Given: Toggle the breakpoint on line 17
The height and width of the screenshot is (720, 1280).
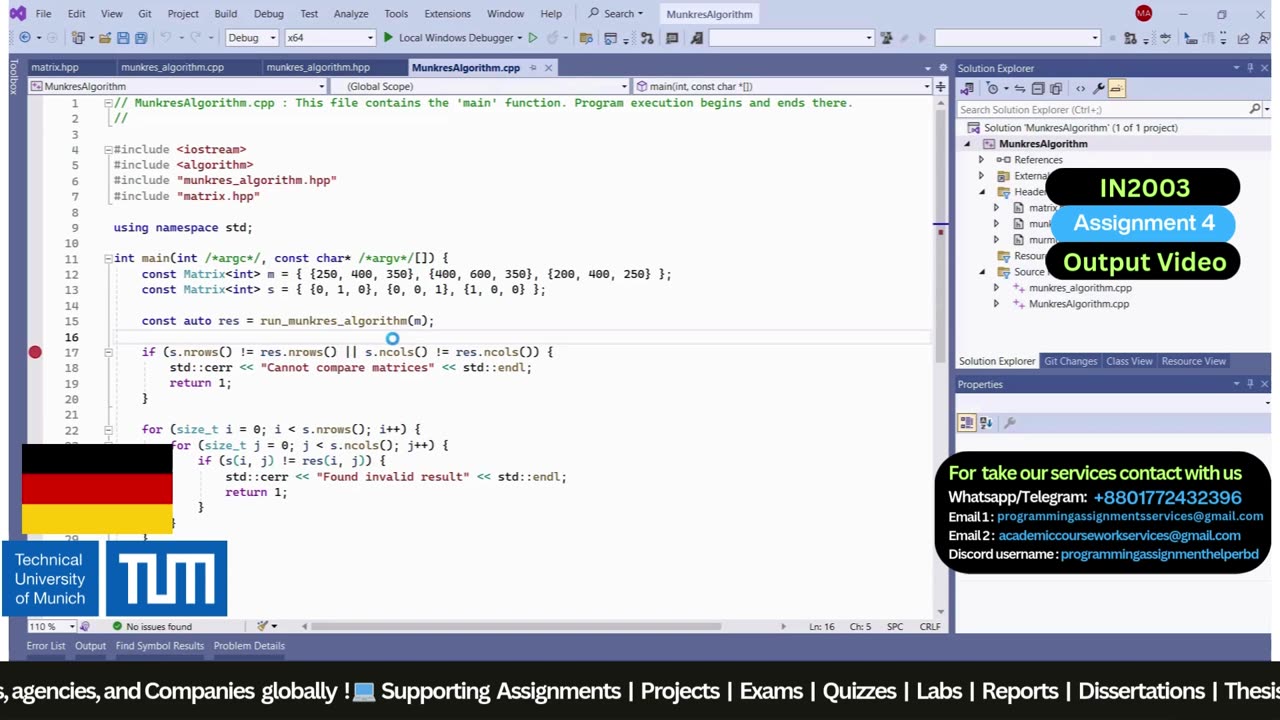Looking at the screenshot, I should 35,352.
